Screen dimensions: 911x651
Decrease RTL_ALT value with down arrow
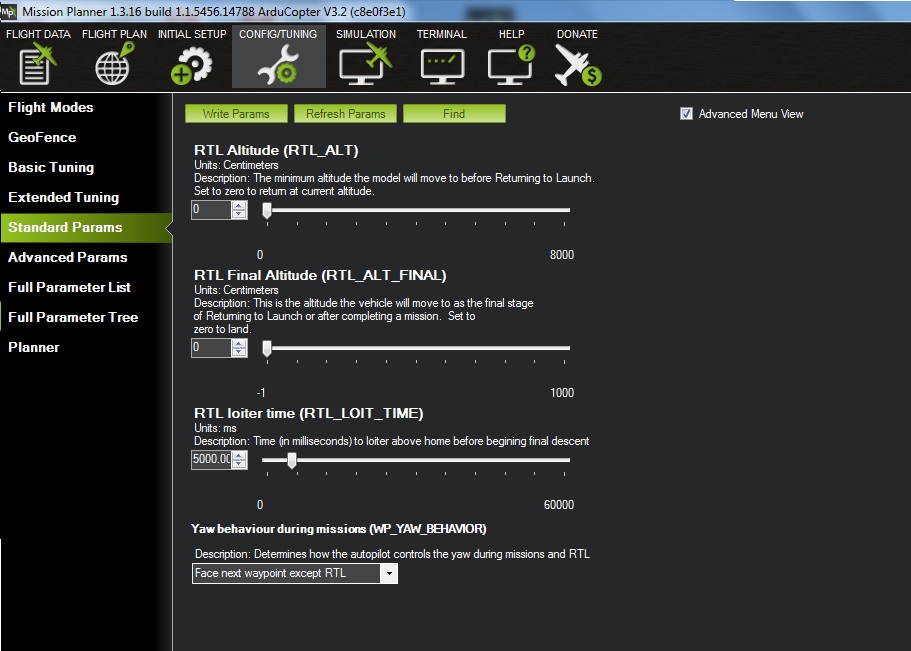pyautogui.click(x=239, y=214)
